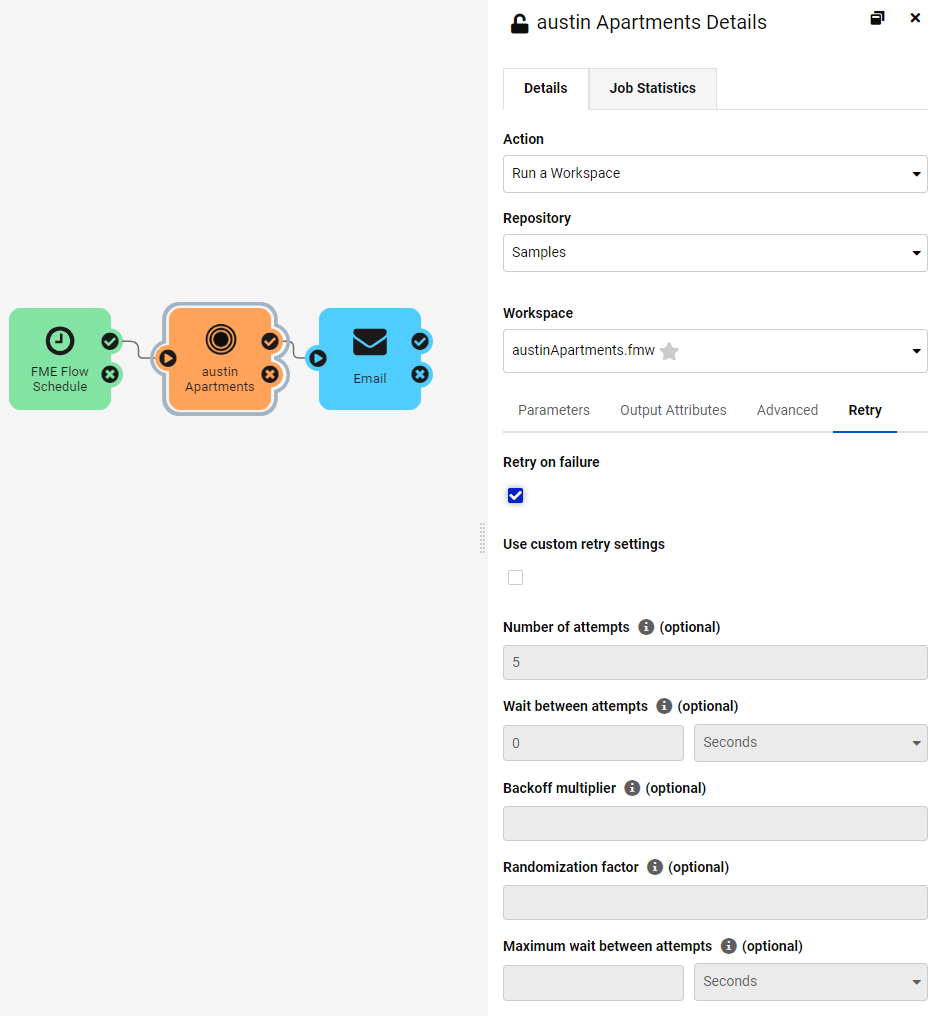943x1016 pixels.
Task: Click the success port of Email node
Action: [x=420, y=341]
